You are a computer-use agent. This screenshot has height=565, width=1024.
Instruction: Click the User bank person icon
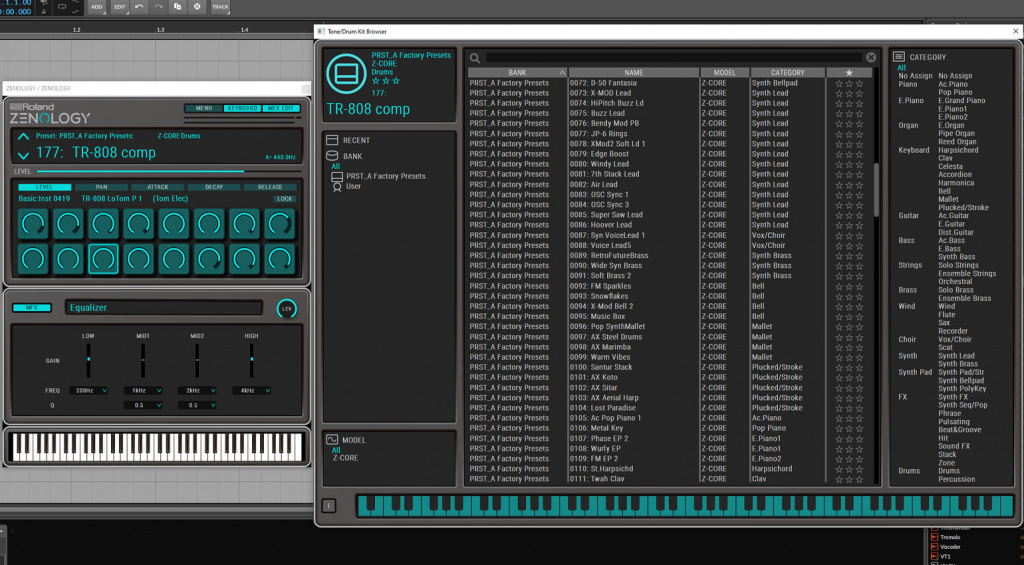click(x=337, y=187)
